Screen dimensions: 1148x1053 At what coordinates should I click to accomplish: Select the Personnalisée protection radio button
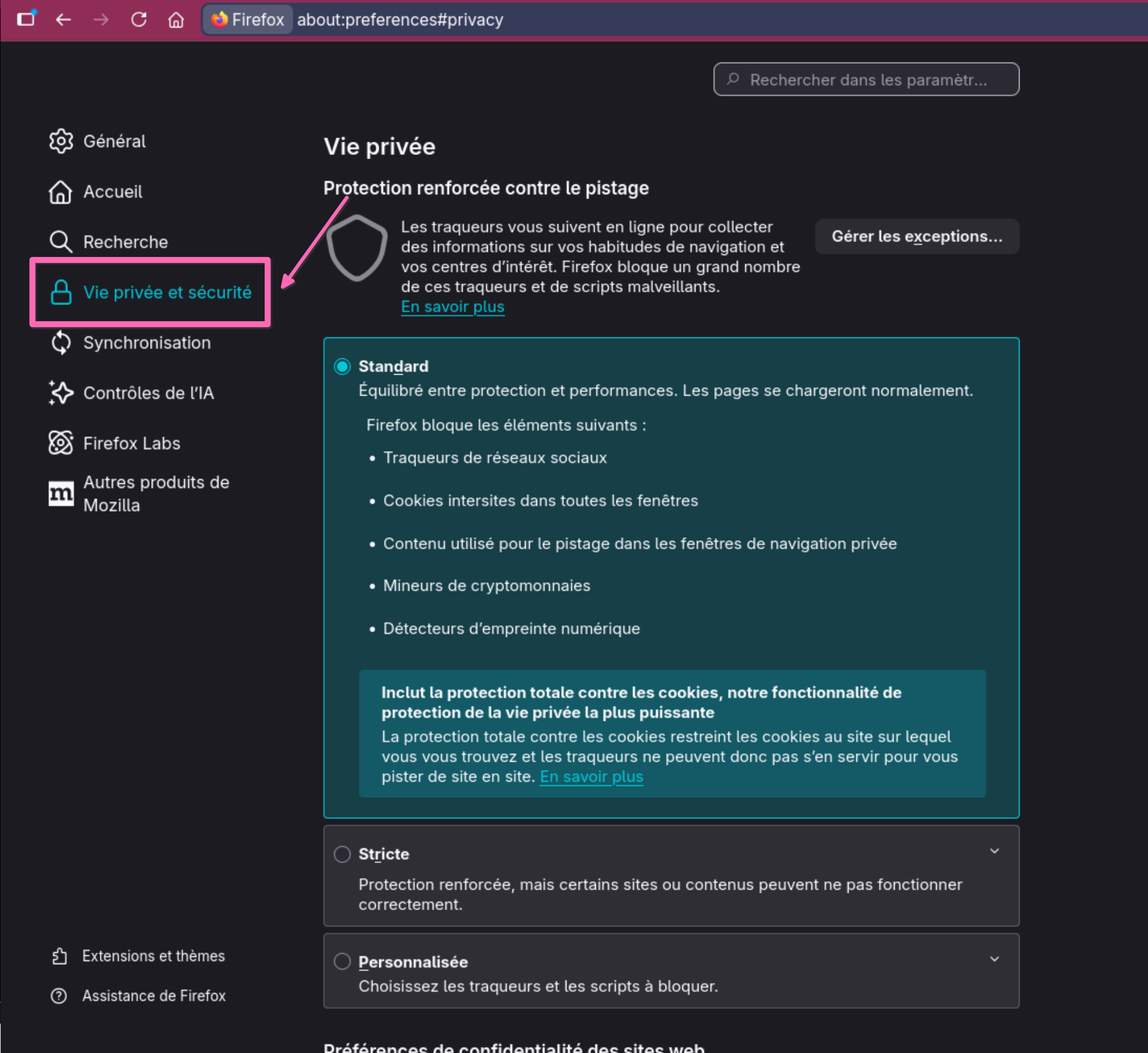(x=342, y=961)
